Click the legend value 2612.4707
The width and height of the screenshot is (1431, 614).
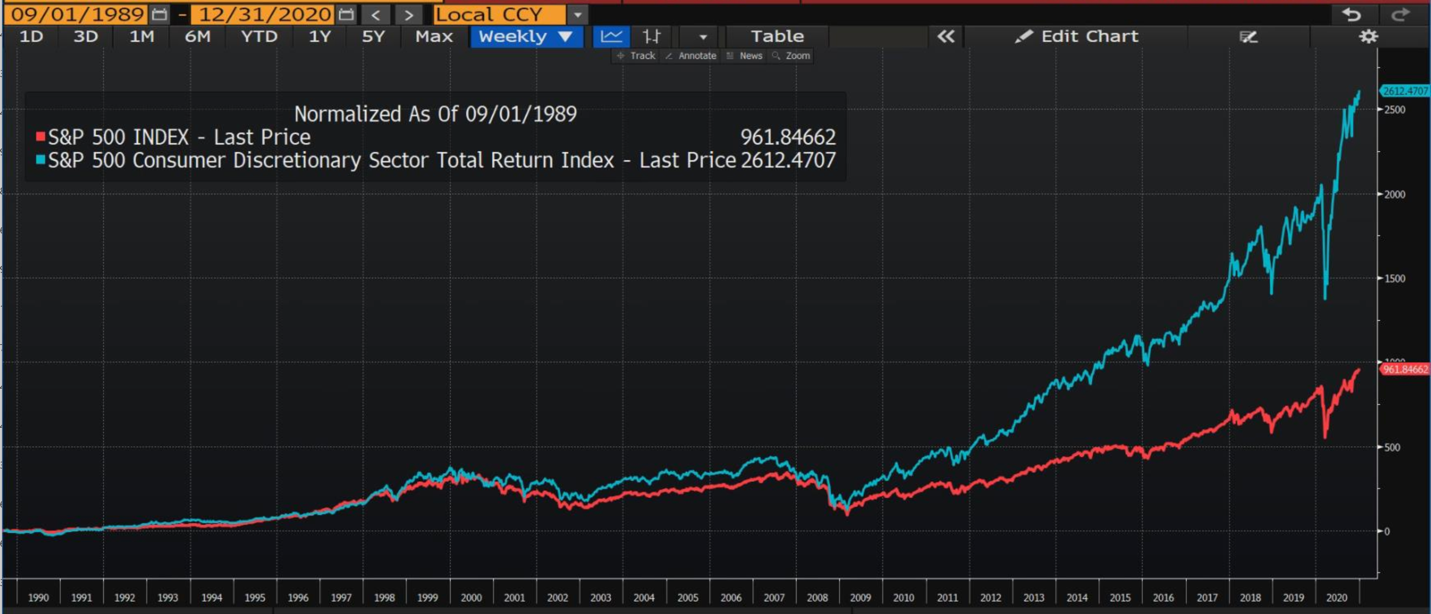788,160
